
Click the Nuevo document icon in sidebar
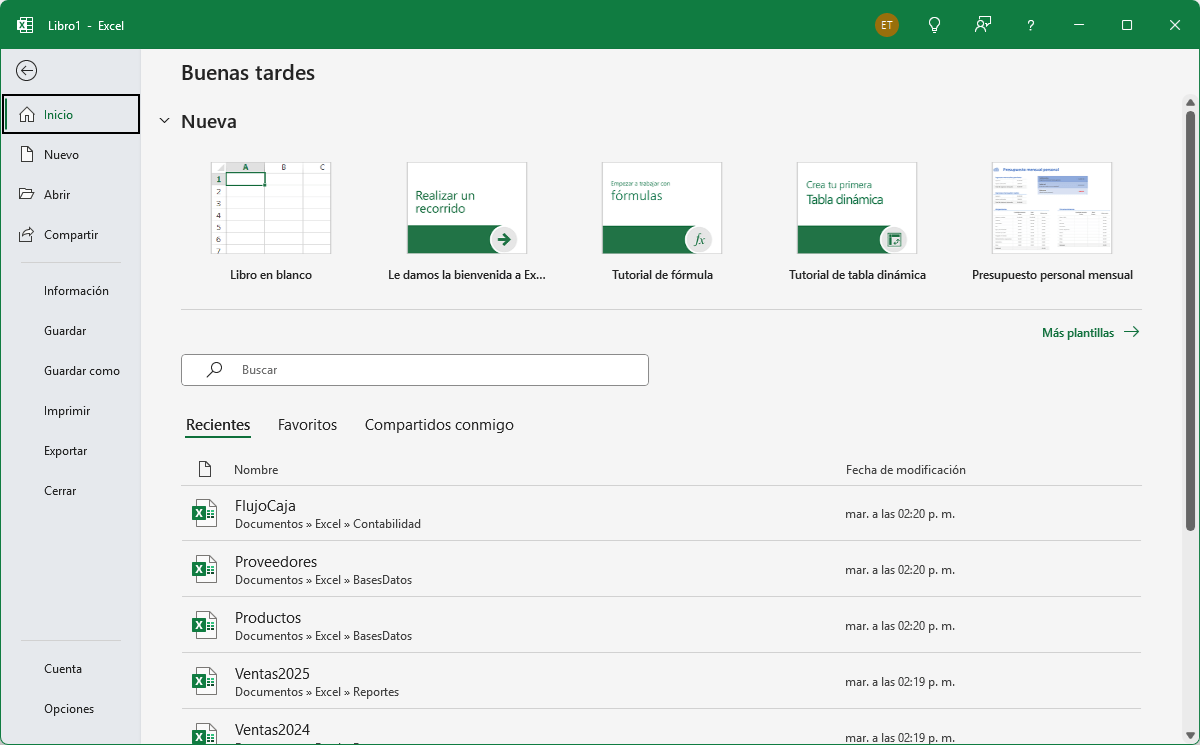(27, 154)
